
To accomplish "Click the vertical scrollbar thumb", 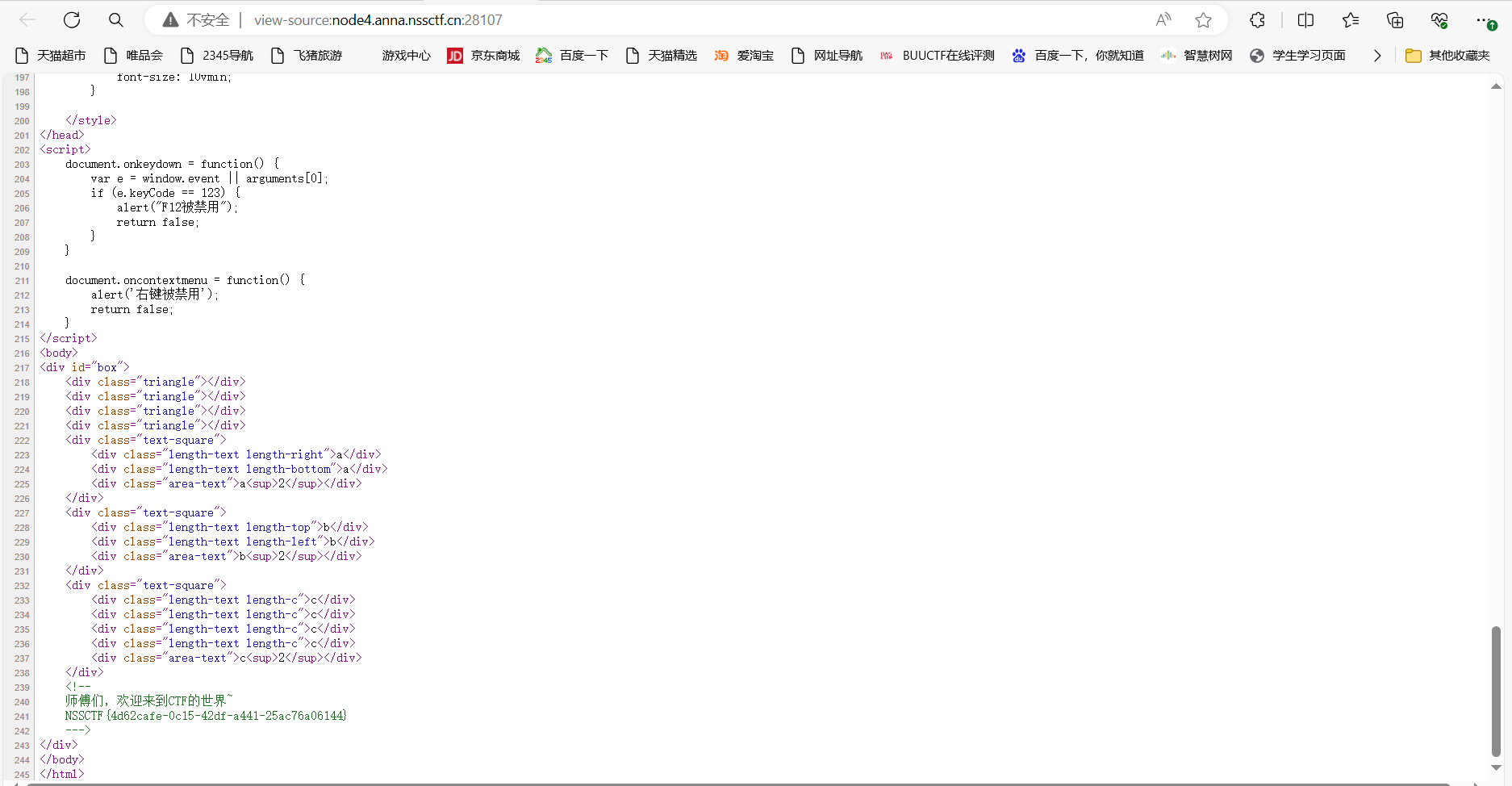I will (1496, 691).
